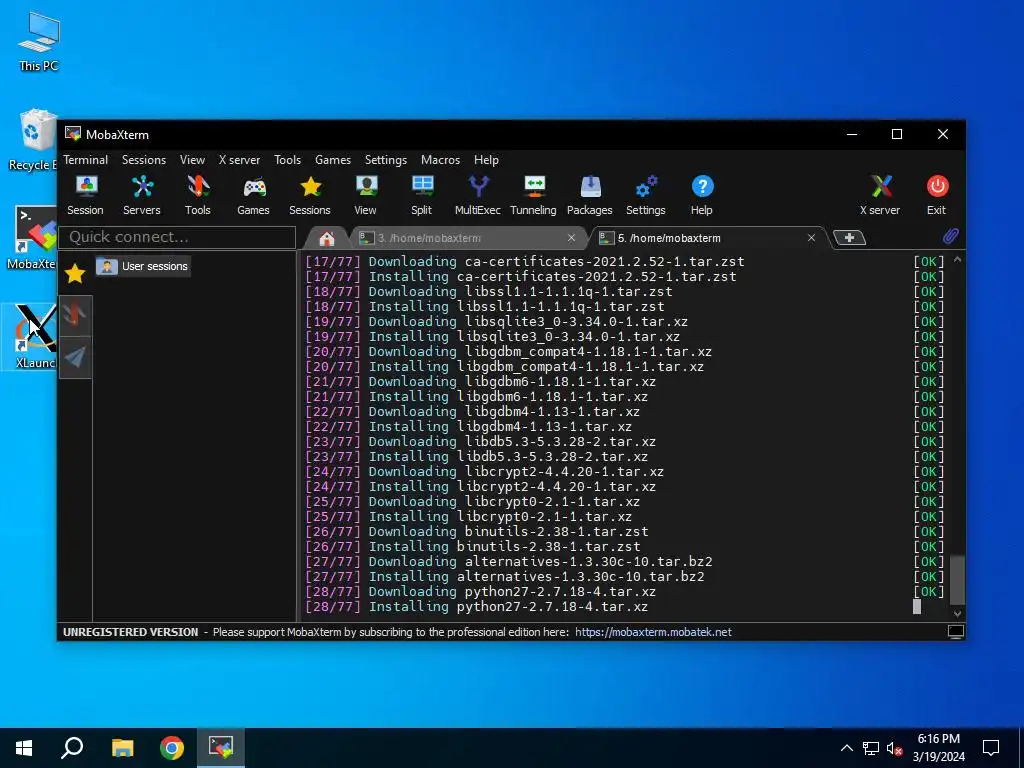
Task: Open the Tools menu
Action: [287, 160]
